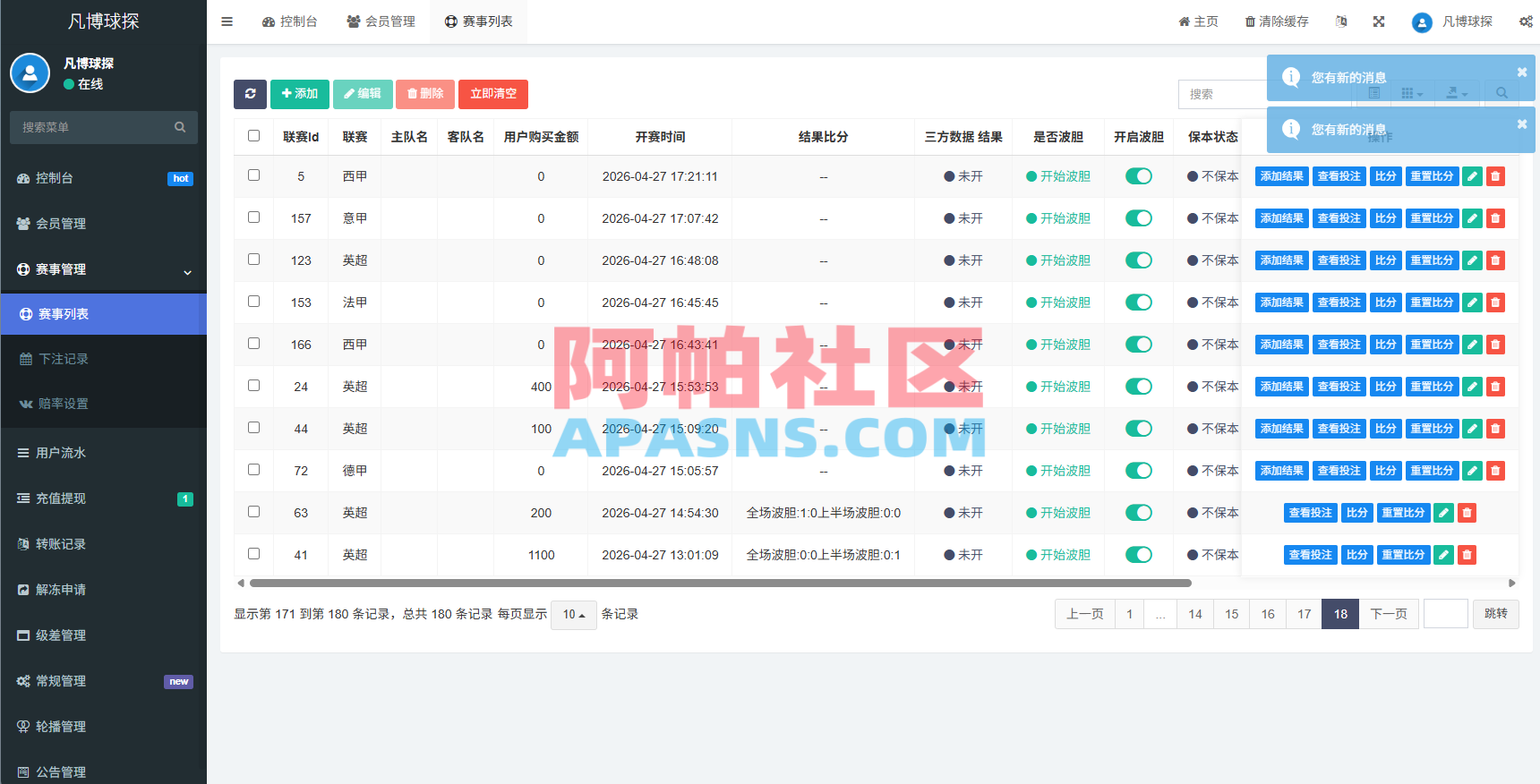Click 查看投注 for league ID 72
The height and width of the screenshot is (784, 1540).
coord(1339,471)
